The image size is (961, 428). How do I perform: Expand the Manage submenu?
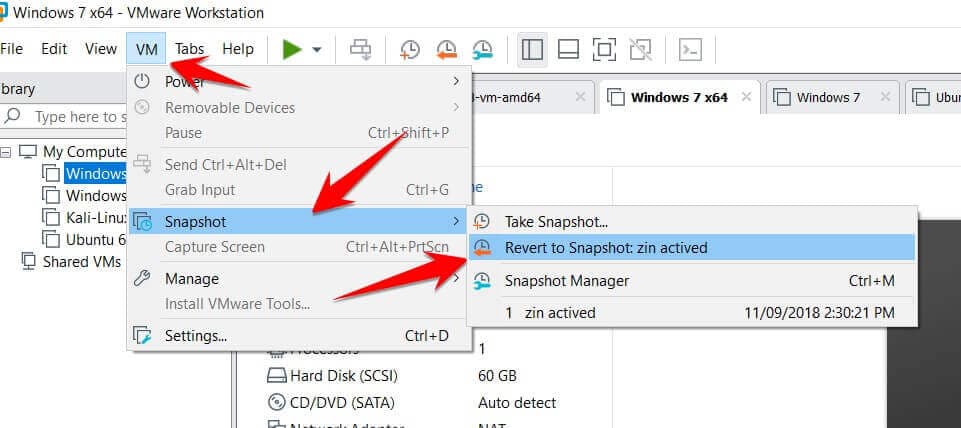tap(299, 279)
